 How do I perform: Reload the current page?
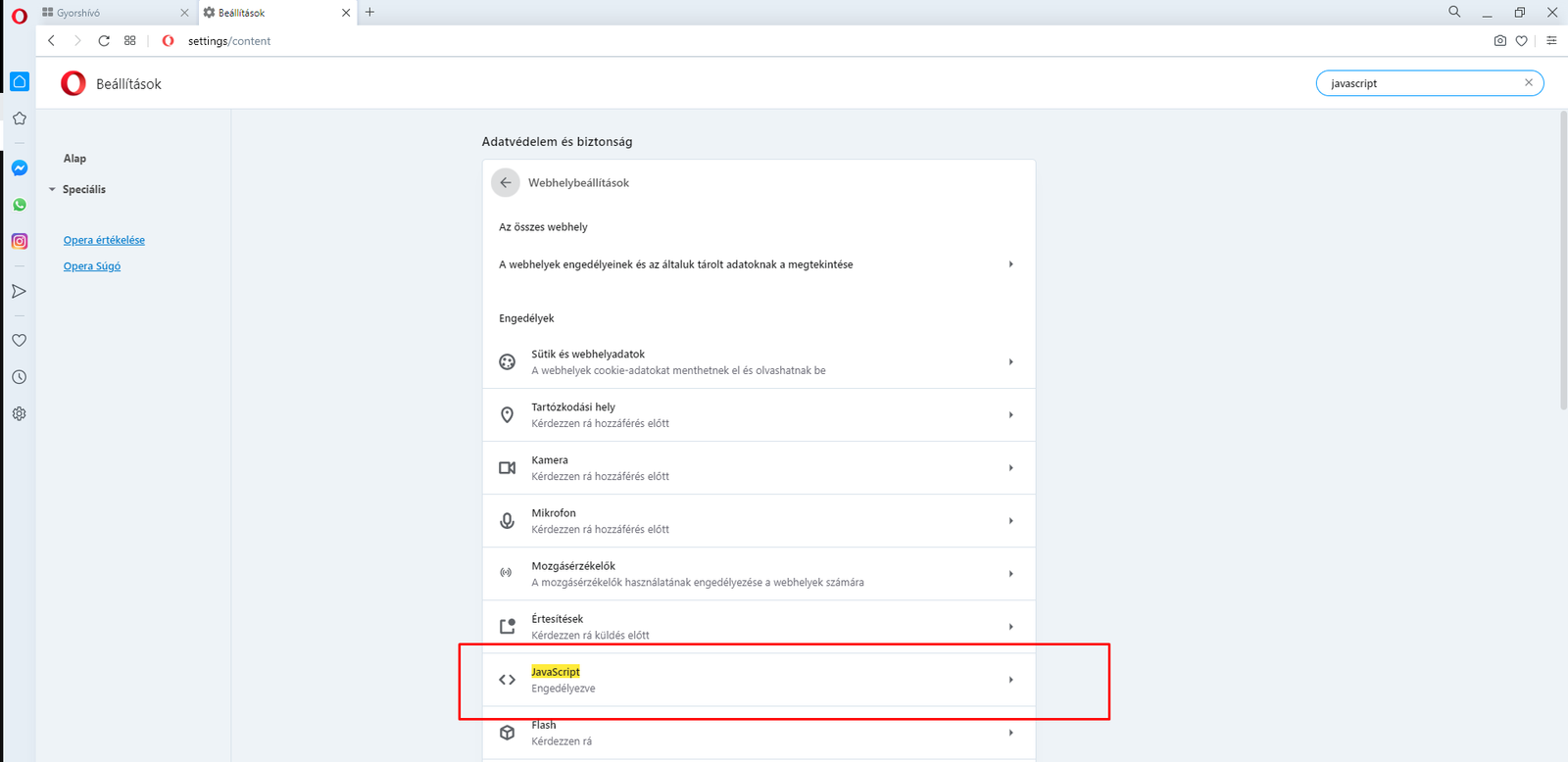104,41
